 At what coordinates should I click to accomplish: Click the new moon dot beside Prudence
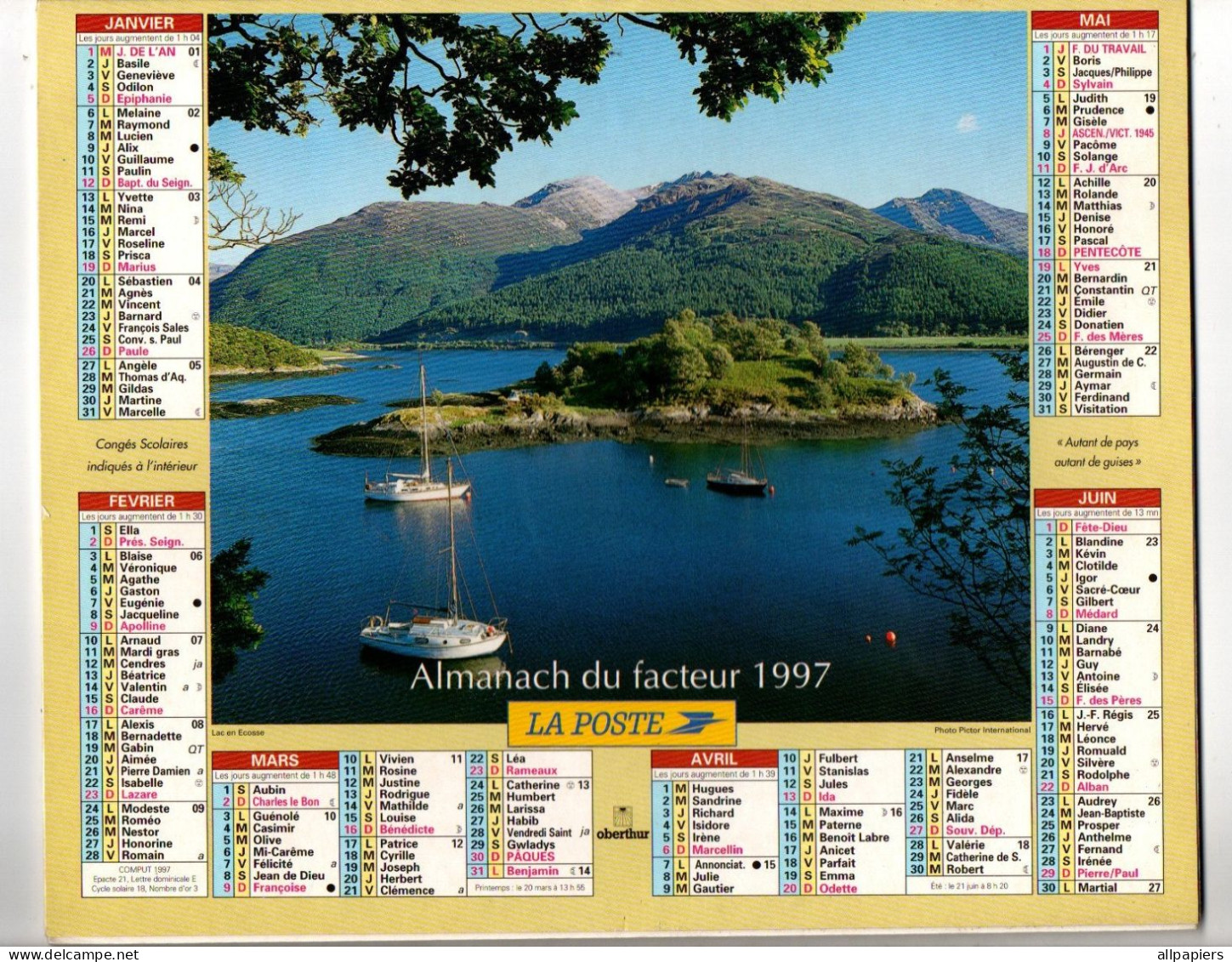tap(1150, 110)
